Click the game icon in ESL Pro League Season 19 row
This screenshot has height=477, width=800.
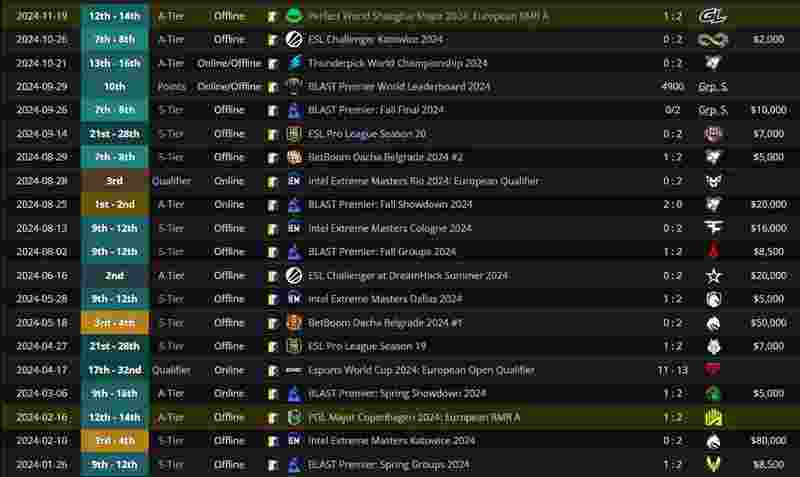click(x=273, y=347)
